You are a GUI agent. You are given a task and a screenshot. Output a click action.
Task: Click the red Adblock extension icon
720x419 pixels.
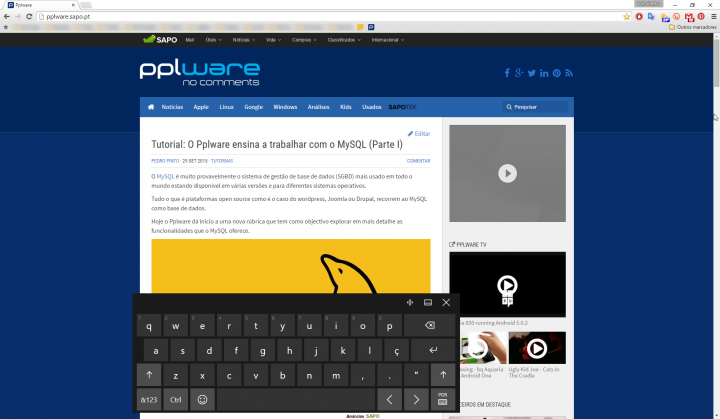639,17
